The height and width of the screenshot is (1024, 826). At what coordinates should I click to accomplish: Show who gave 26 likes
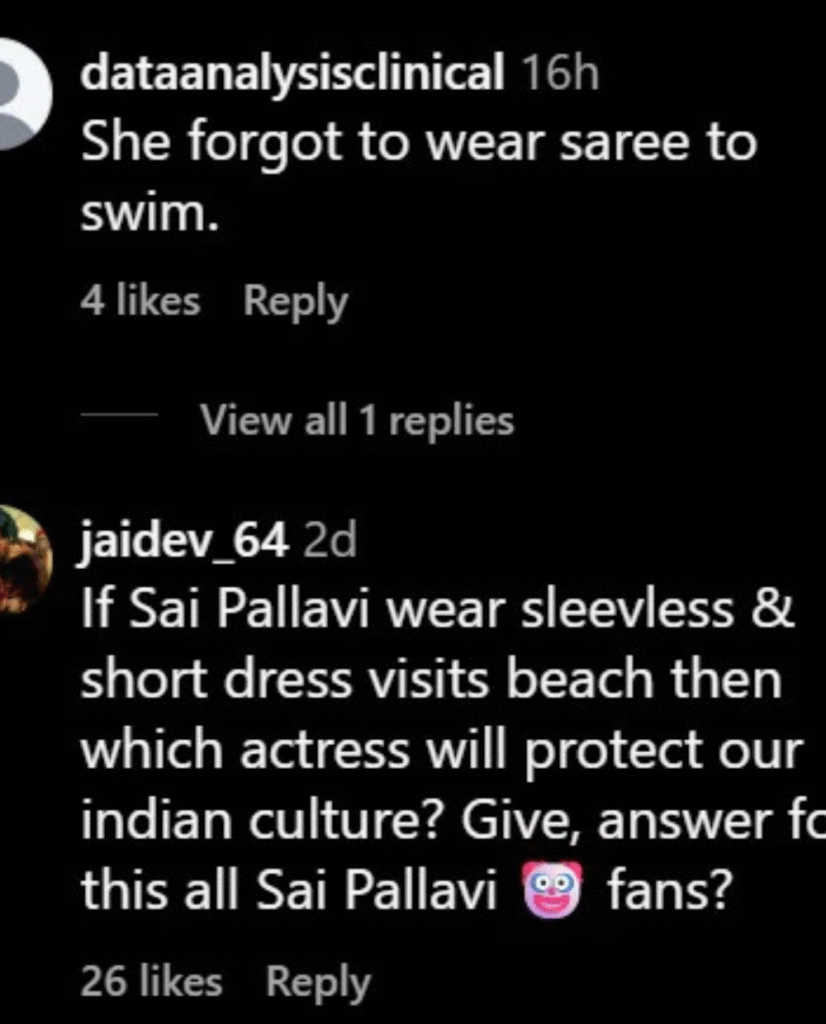[151, 981]
